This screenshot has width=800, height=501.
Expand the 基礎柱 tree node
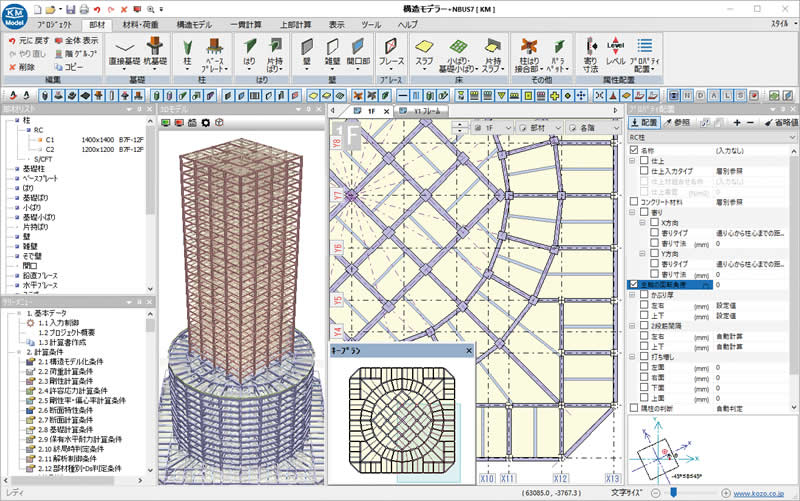(16, 169)
